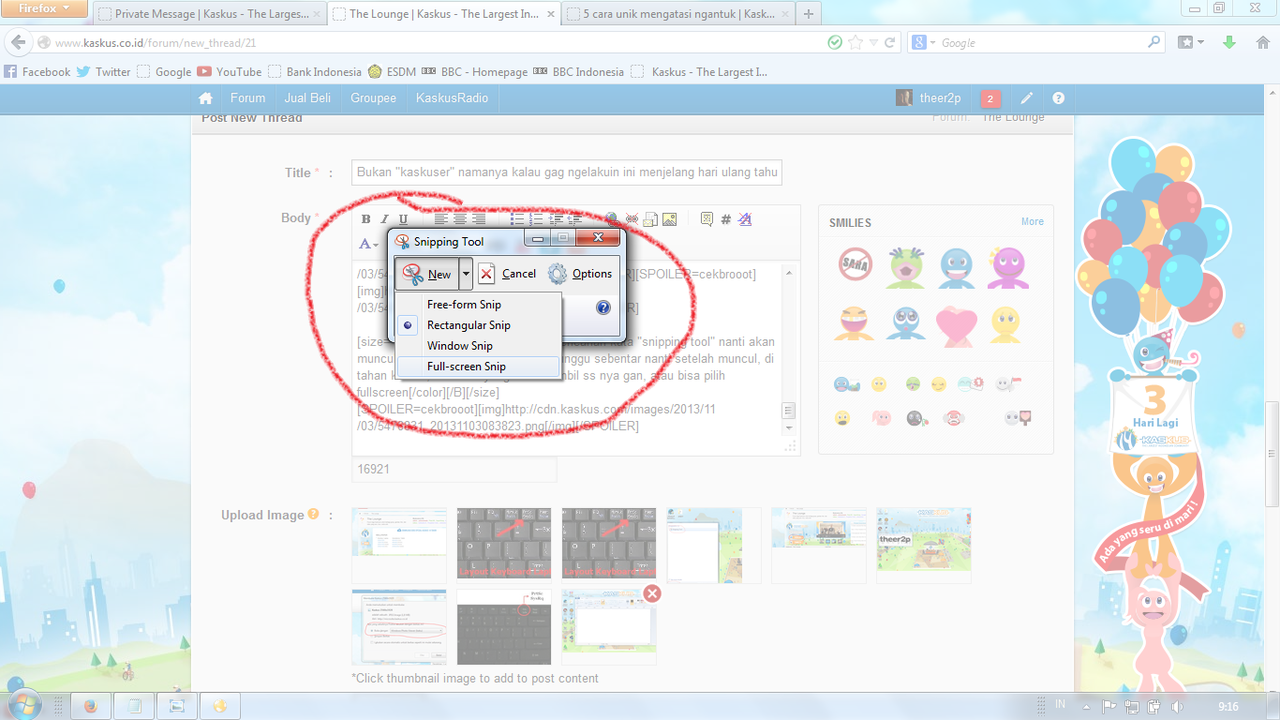Click the body text area scrollbar thumb
Screen dimensions: 1280x720
pyautogui.click(x=788, y=411)
